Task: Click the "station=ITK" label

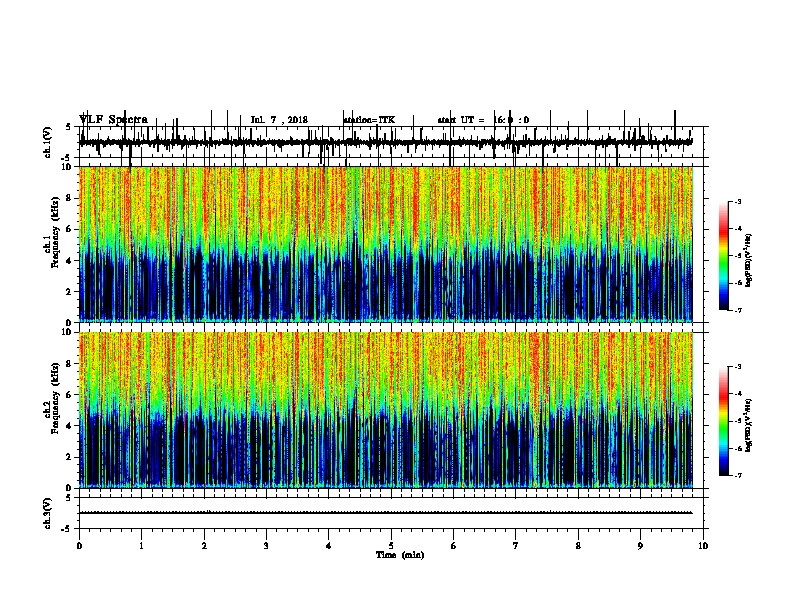Action: pyautogui.click(x=369, y=120)
